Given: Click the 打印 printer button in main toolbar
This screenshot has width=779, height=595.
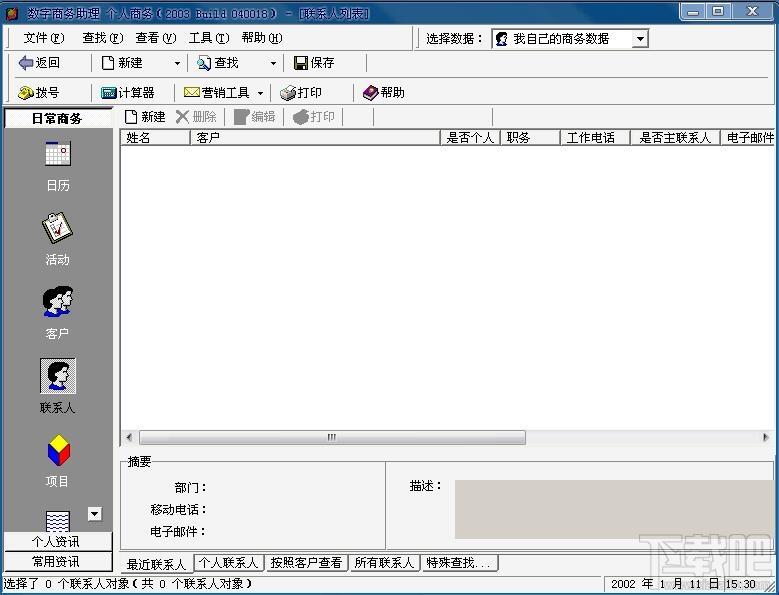Looking at the screenshot, I should pos(301,92).
